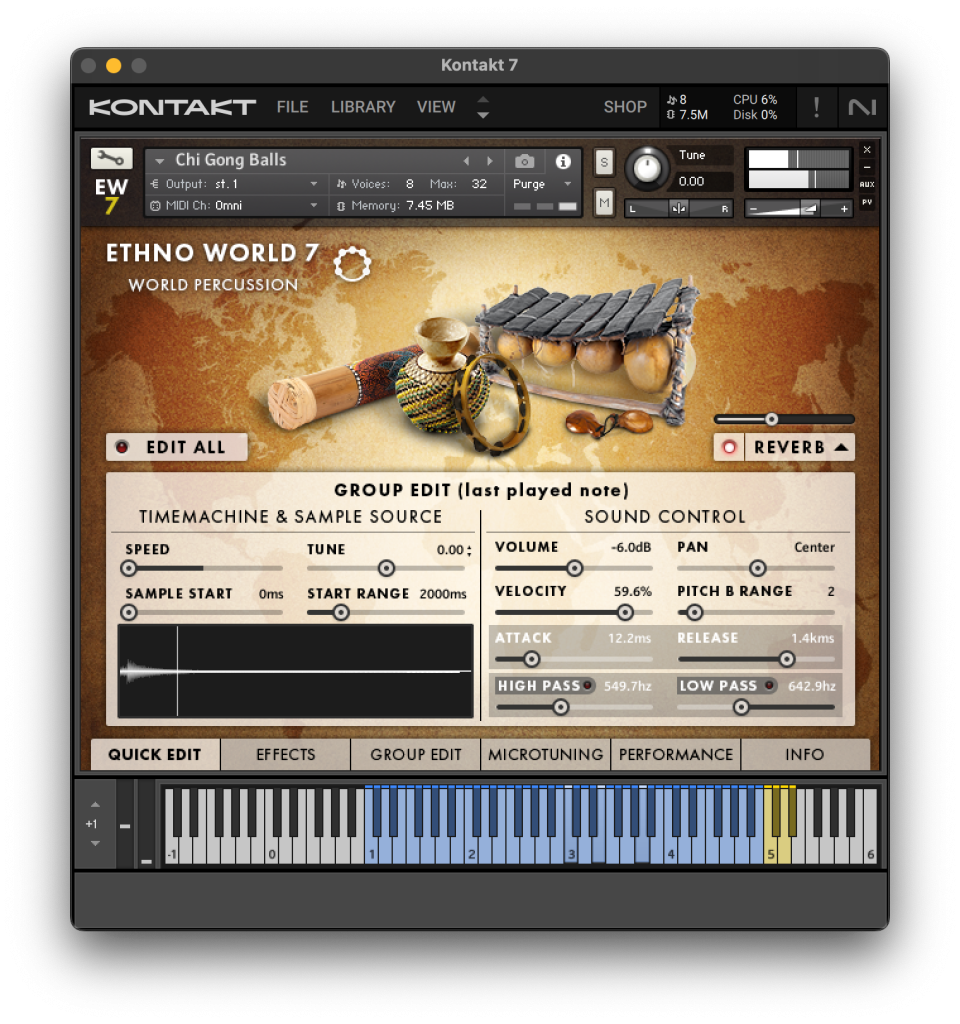This screenshot has width=960, height=1024.
Task: Click the NI logo icon
Action: pyautogui.click(x=861, y=107)
